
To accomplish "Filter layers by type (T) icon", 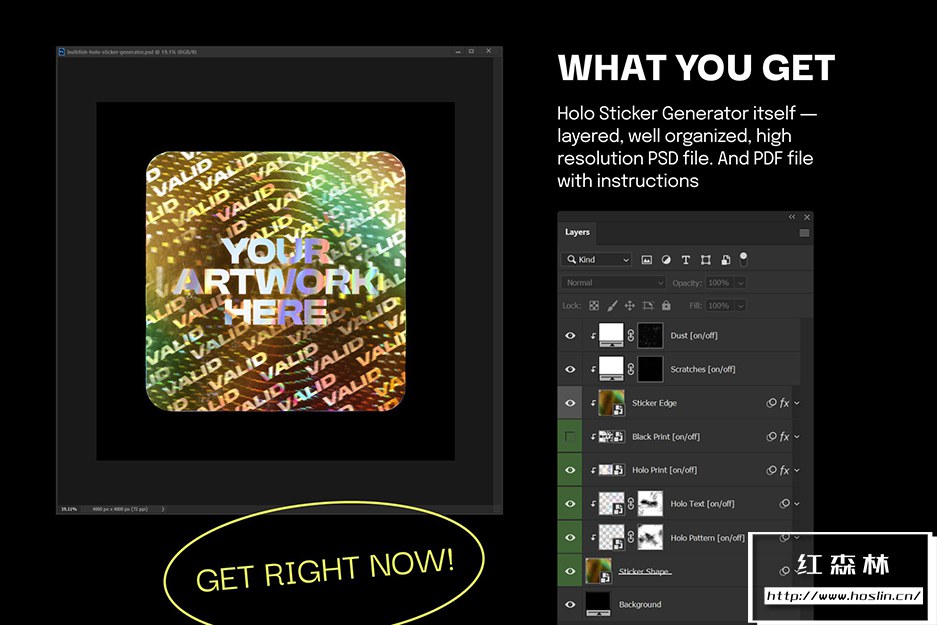I will point(685,260).
